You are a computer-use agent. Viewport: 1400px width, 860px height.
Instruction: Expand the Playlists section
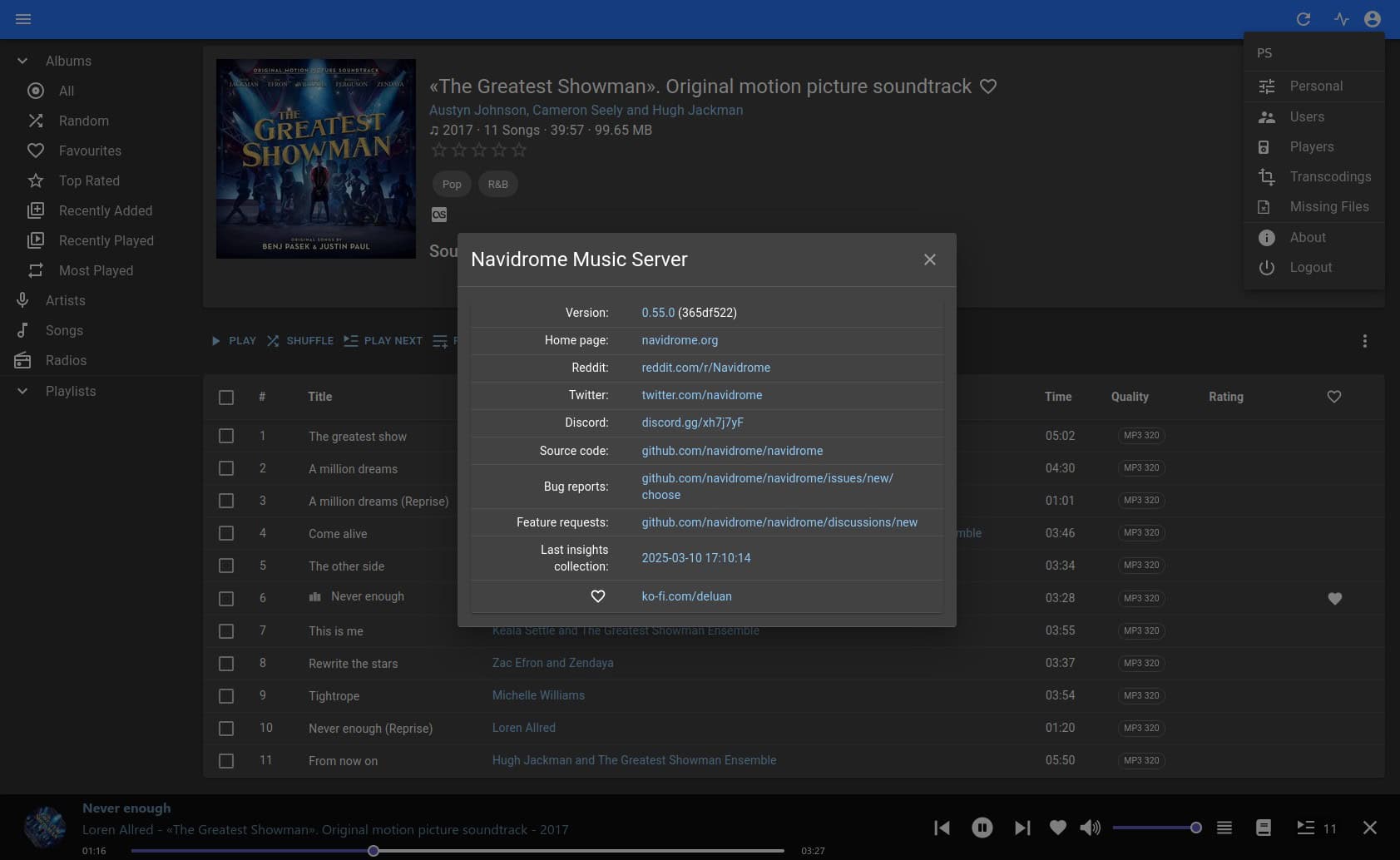[22, 391]
